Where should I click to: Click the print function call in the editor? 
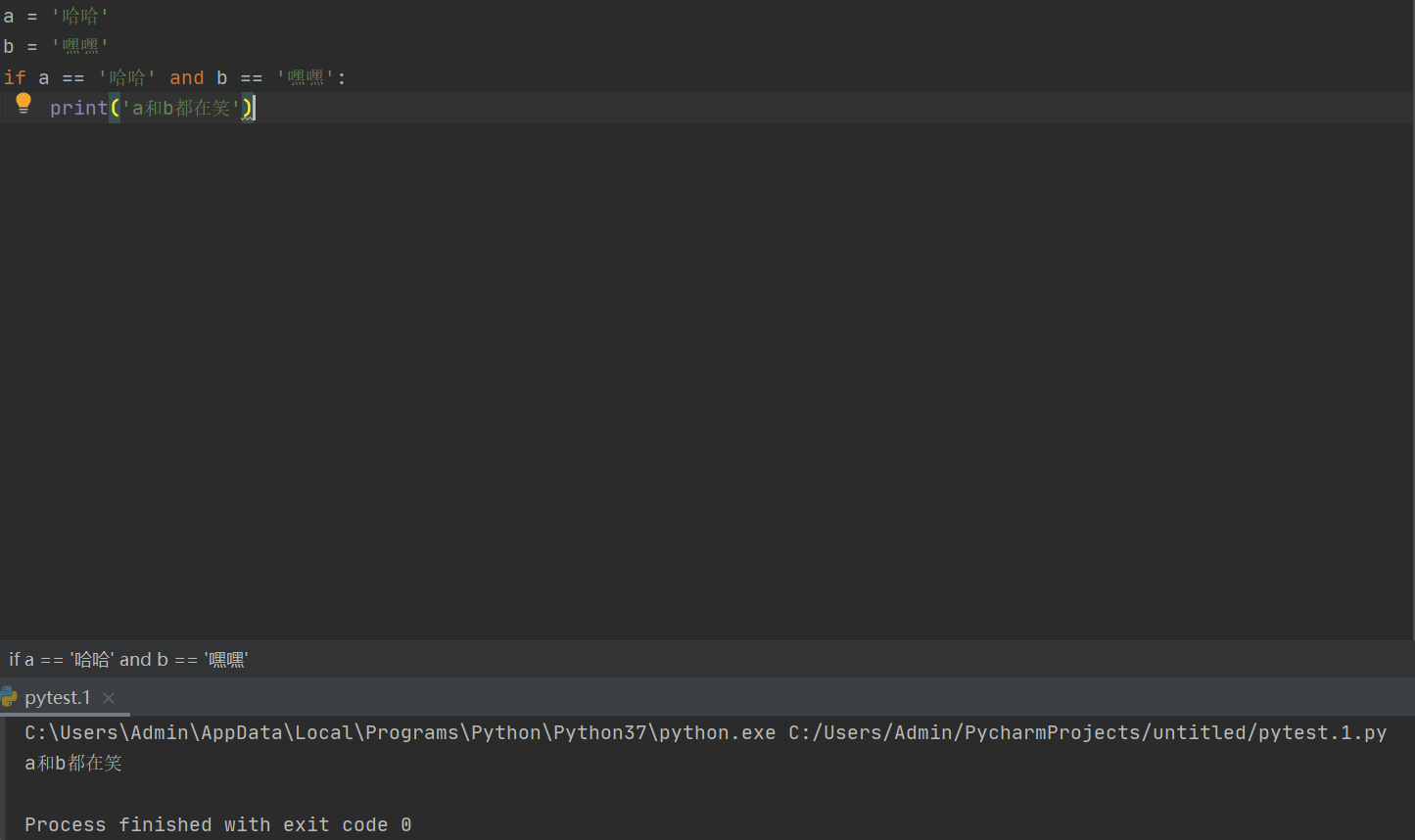pos(78,108)
